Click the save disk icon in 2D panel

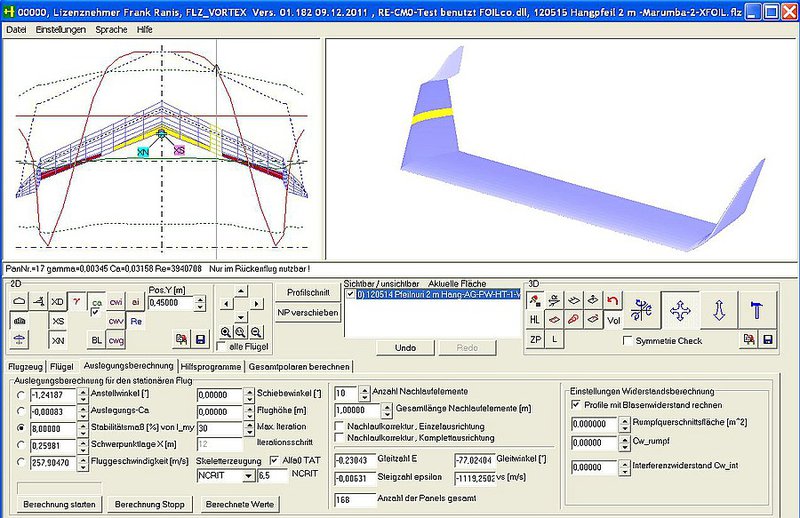[201, 340]
